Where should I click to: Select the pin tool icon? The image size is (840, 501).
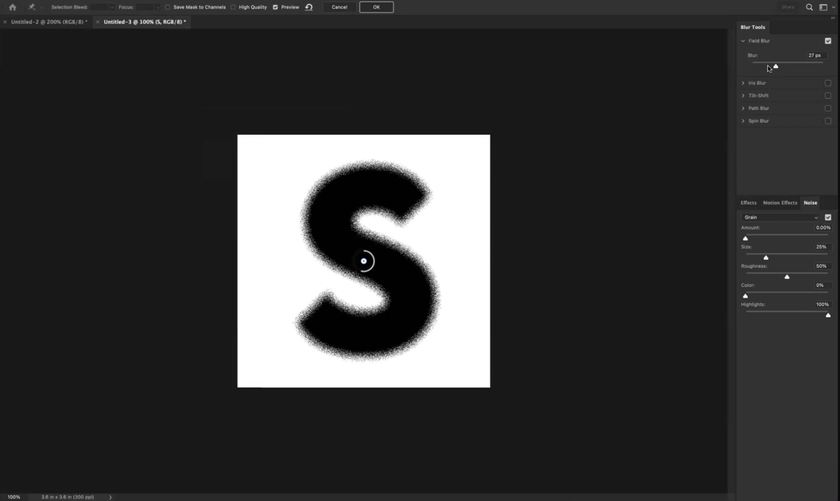pyautogui.click(x=31, y=7)
